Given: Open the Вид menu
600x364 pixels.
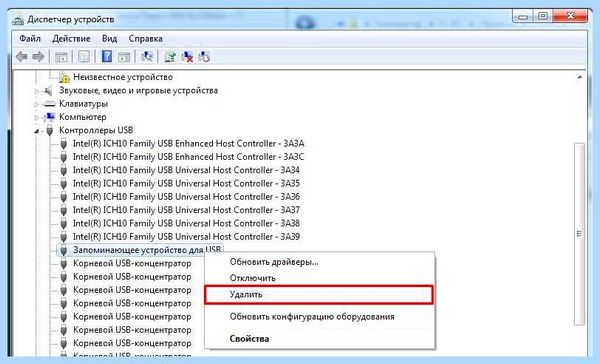Looking at the screenshot, I should (x=109, y=39).
